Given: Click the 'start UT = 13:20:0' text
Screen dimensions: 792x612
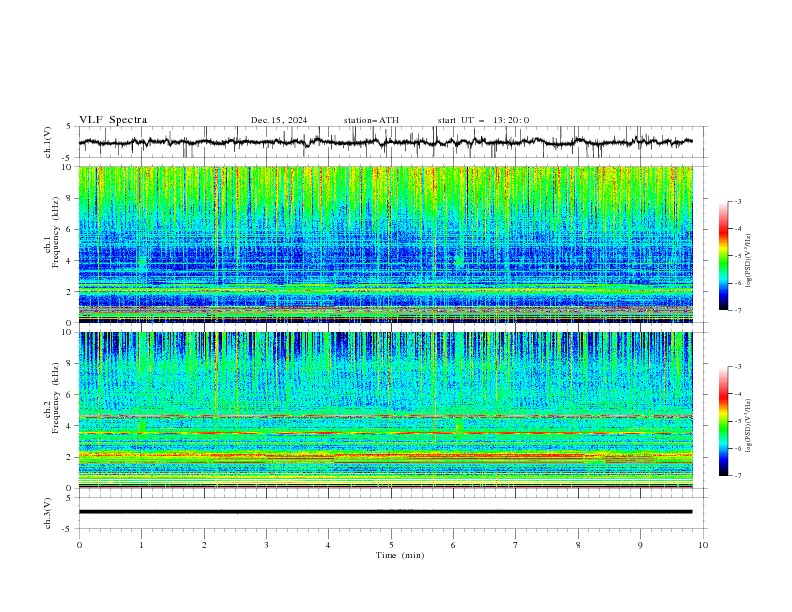Looking at the screenshot, I should click(483, 120).
